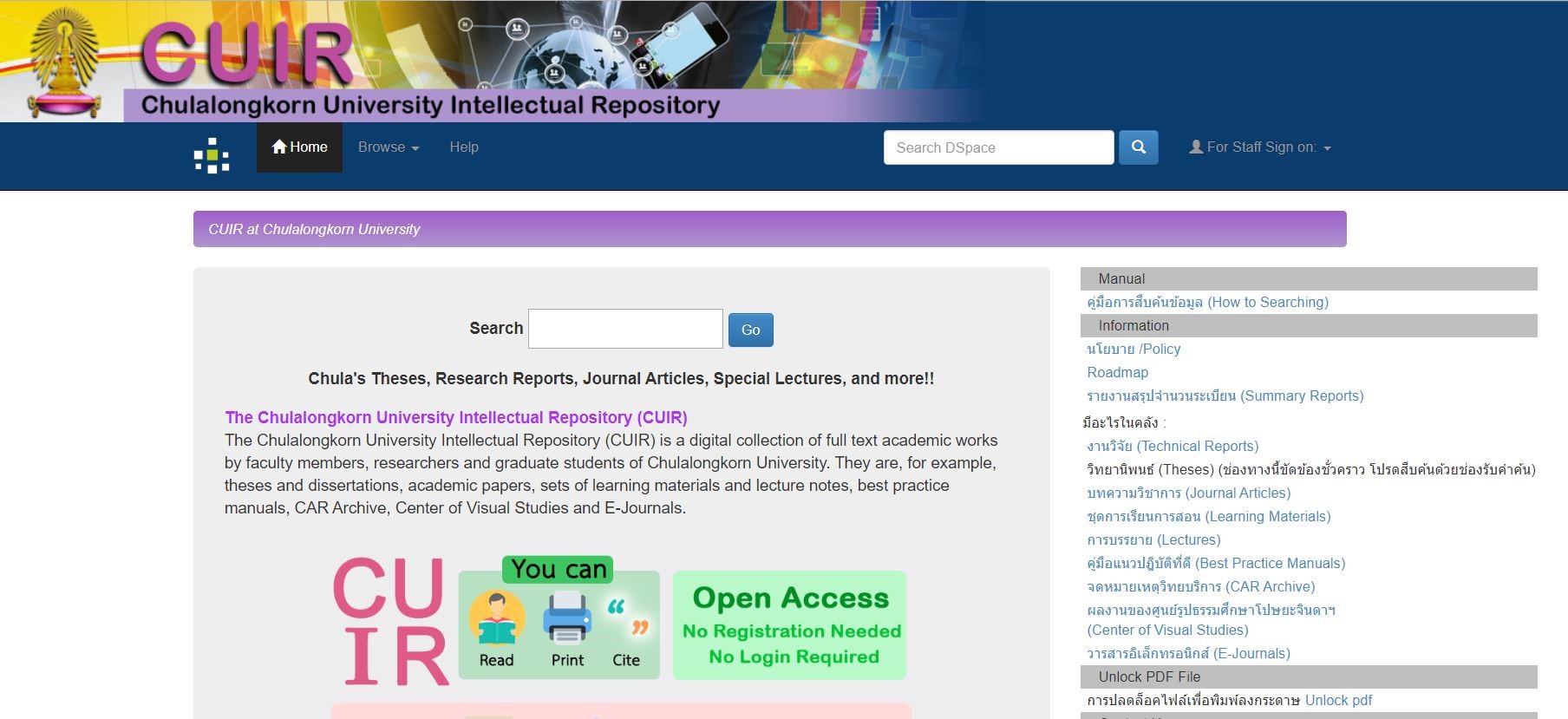Image resolution: width=1568 pixels, height=719 pixels.
Task: Click the Manual section header
Action: tap(1309, 278)
